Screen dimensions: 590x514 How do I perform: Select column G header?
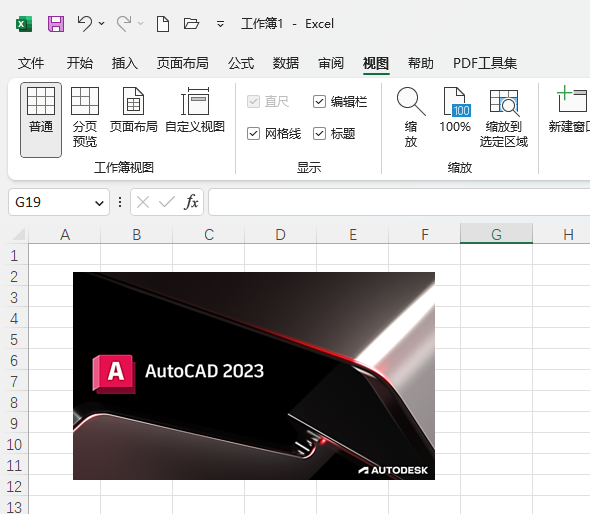pos(496,234)
